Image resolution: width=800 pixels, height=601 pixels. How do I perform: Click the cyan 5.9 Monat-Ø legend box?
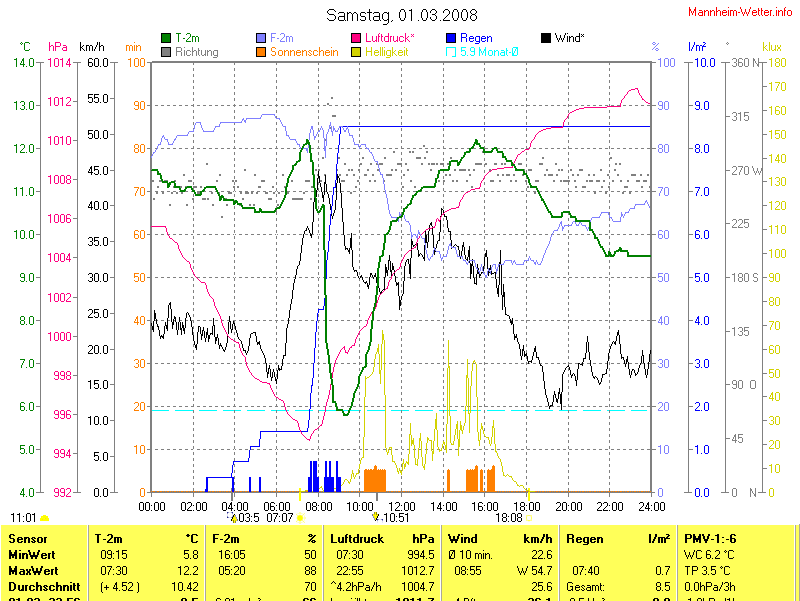[451, 52]
